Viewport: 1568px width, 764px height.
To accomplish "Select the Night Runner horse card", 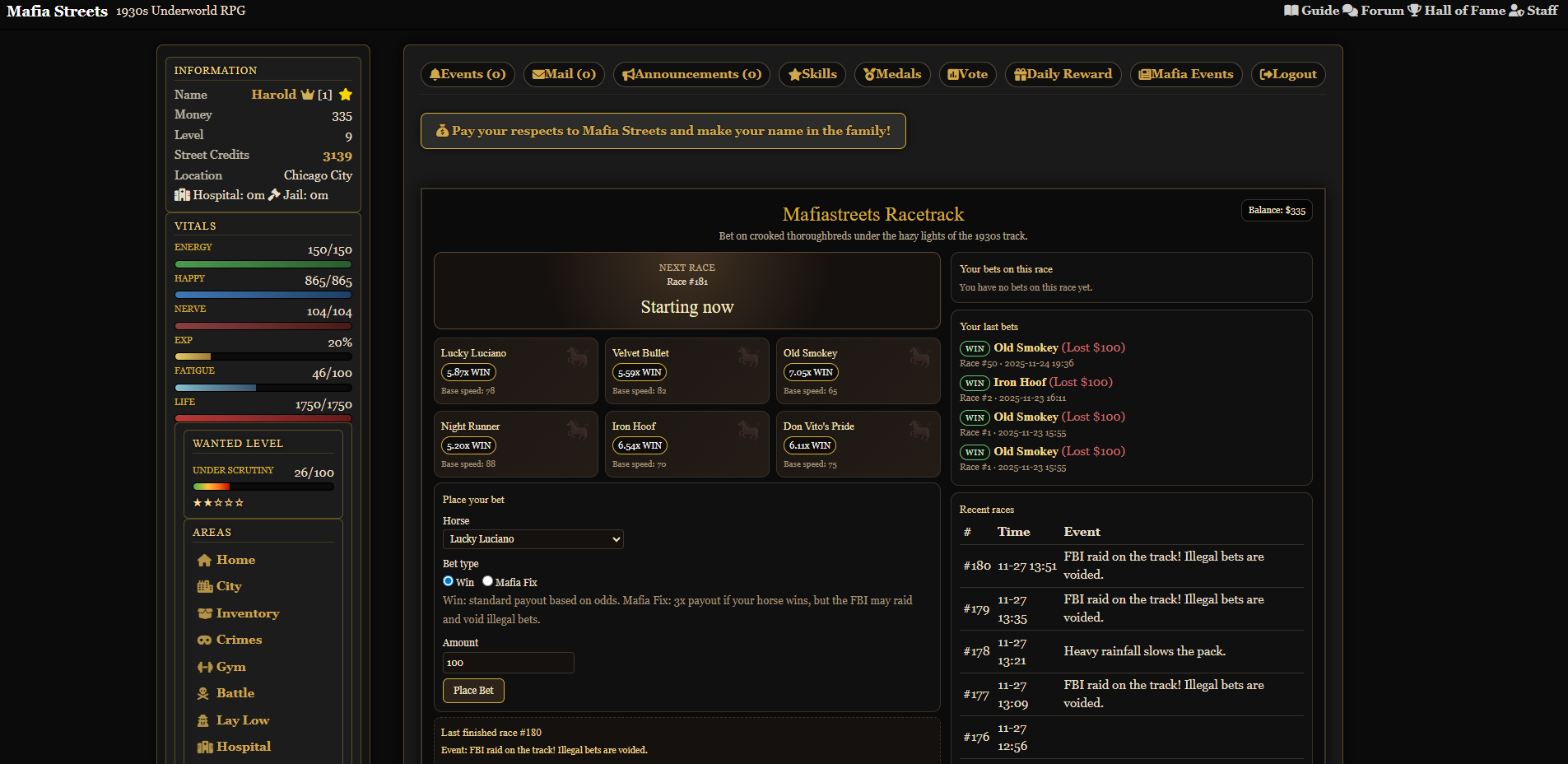I will click(515, 445).
